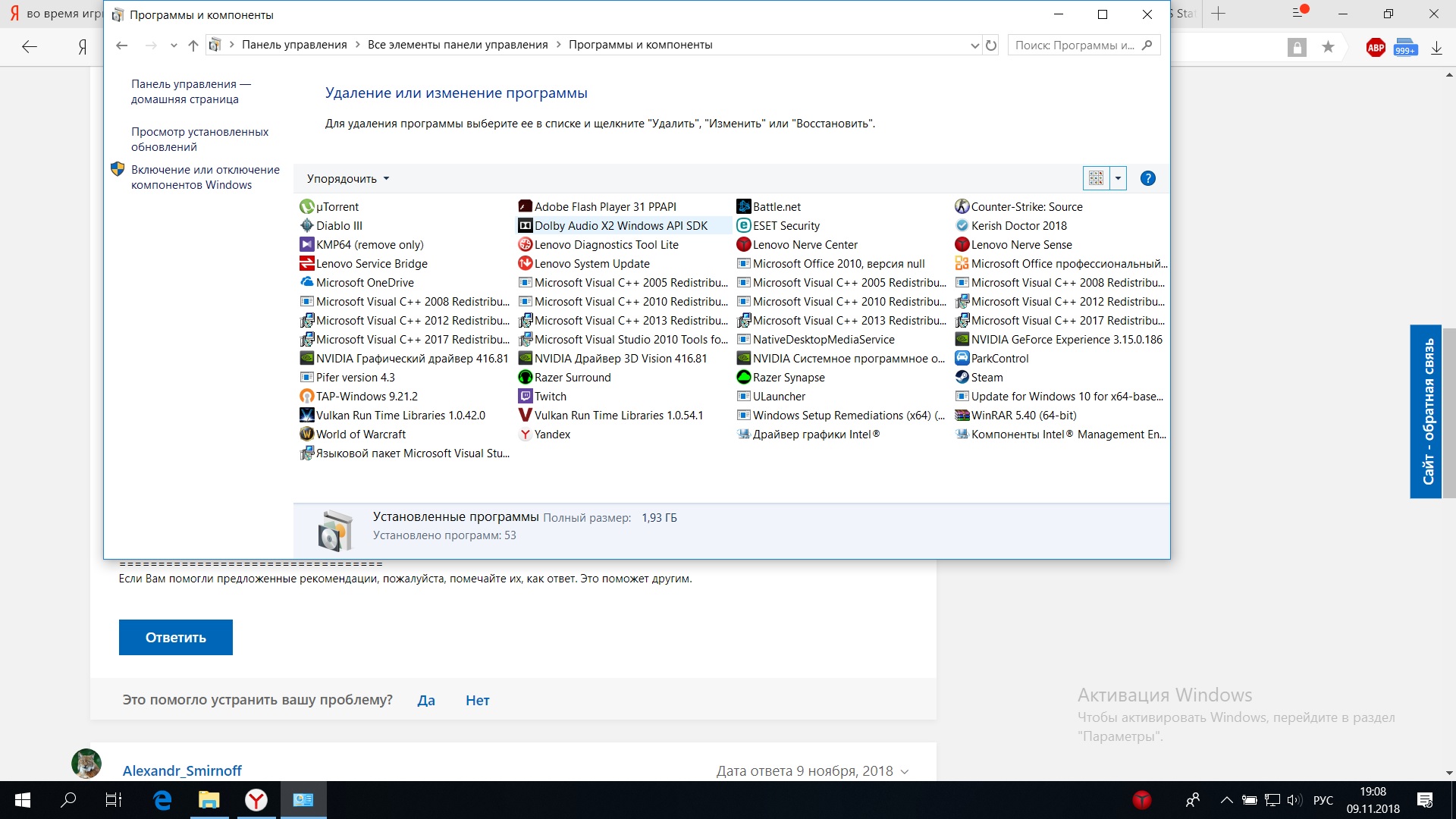Click the Kerish Doctor 2018 icon

[962, 225]
